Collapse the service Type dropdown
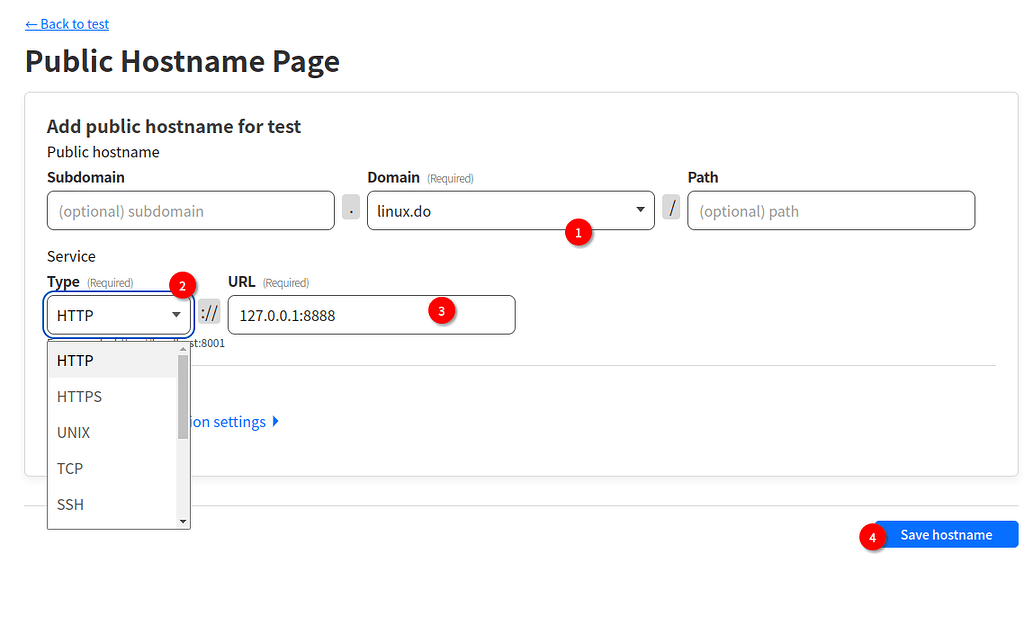The image size is (1033, 625). (119, 315)
